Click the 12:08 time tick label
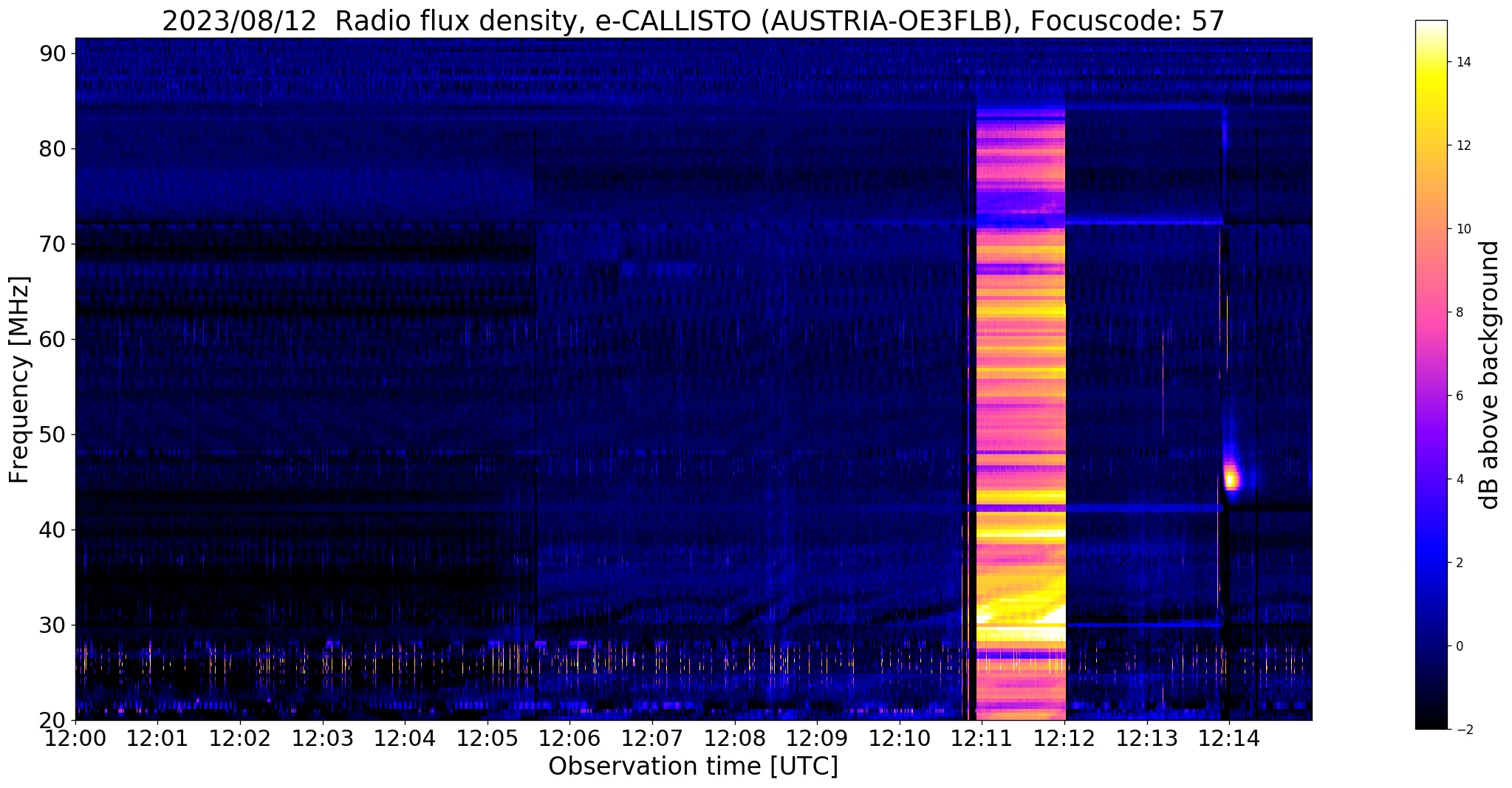The image size is (1512, 788). pyautogui.click(x=734, y=738)
